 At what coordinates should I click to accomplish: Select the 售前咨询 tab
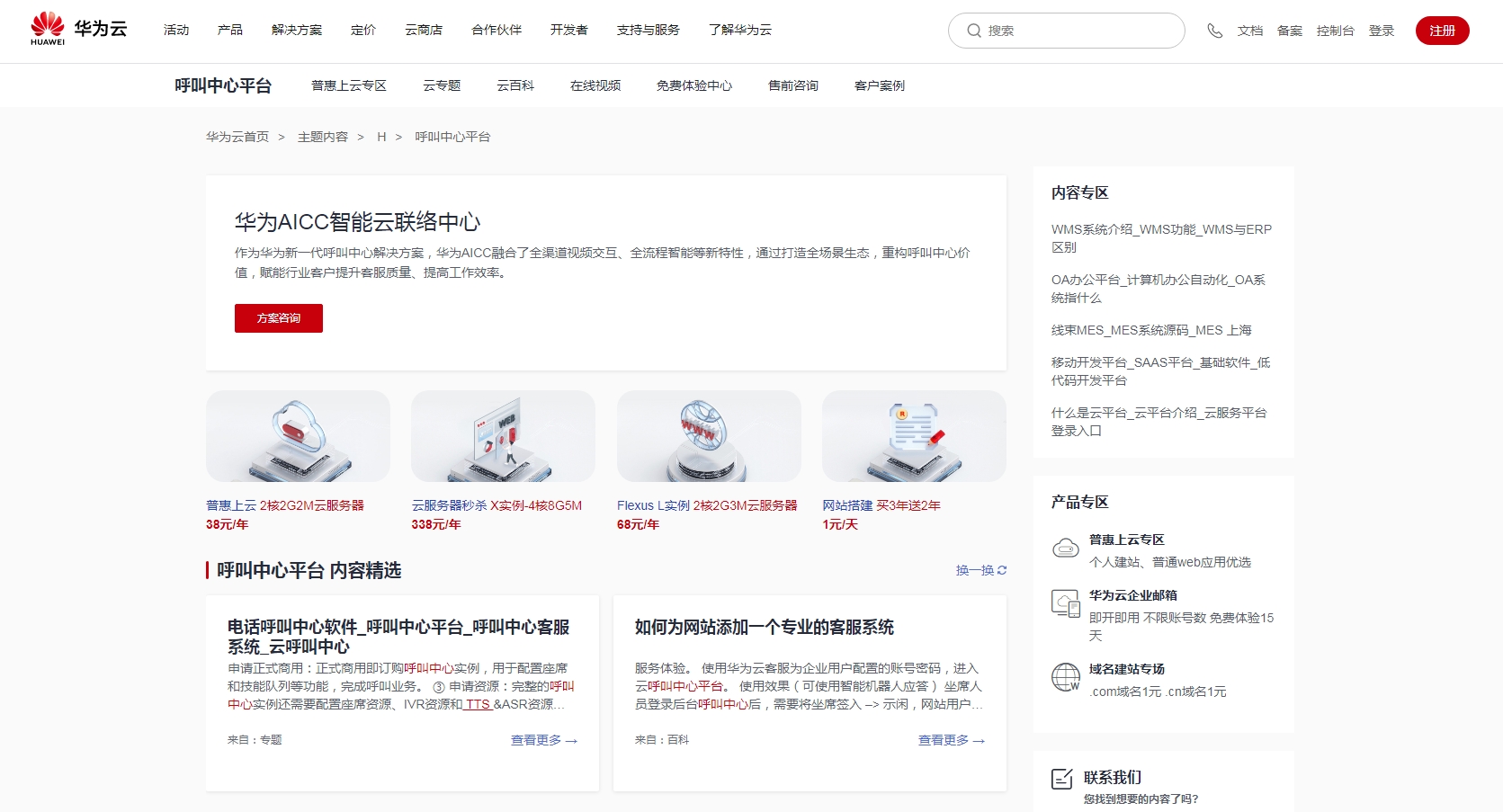(793, 85)
